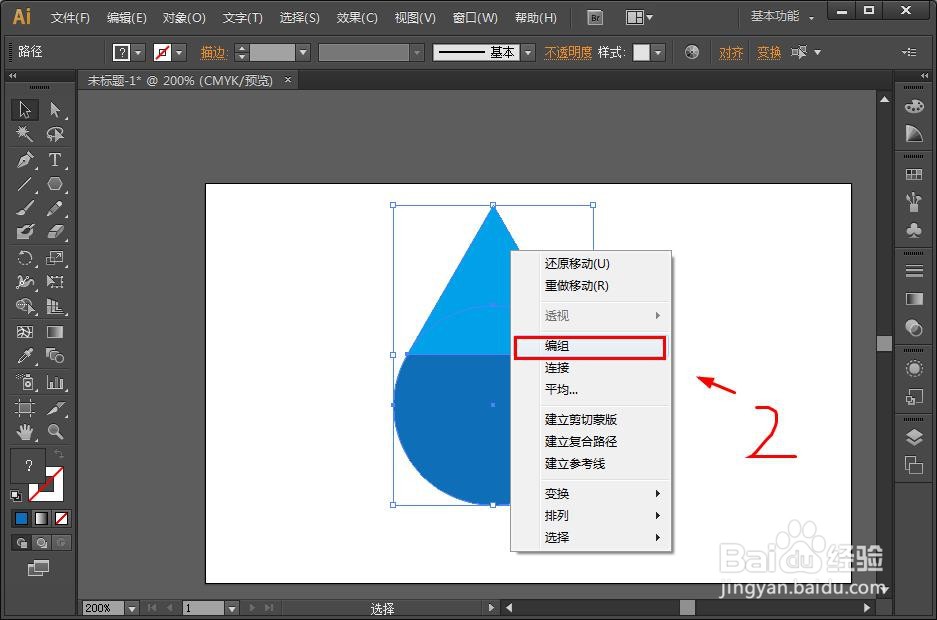Click the 对齐 button in the control bar
The height and width of the screenshot is (620, 937).
pyautogui.click(x=731, y=51)
